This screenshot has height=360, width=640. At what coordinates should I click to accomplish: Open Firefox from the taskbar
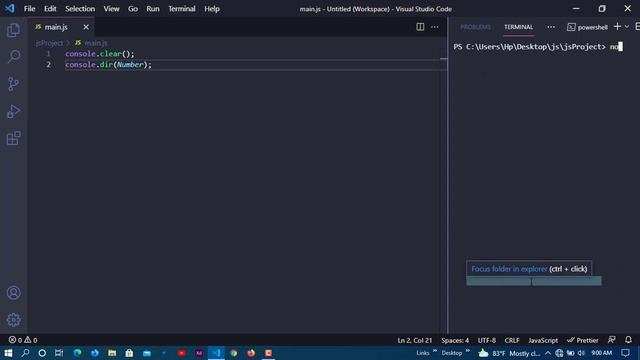251,353
